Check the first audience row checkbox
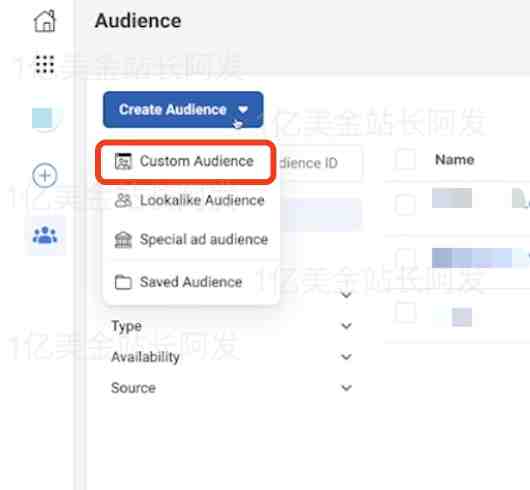 coord(405,204)
